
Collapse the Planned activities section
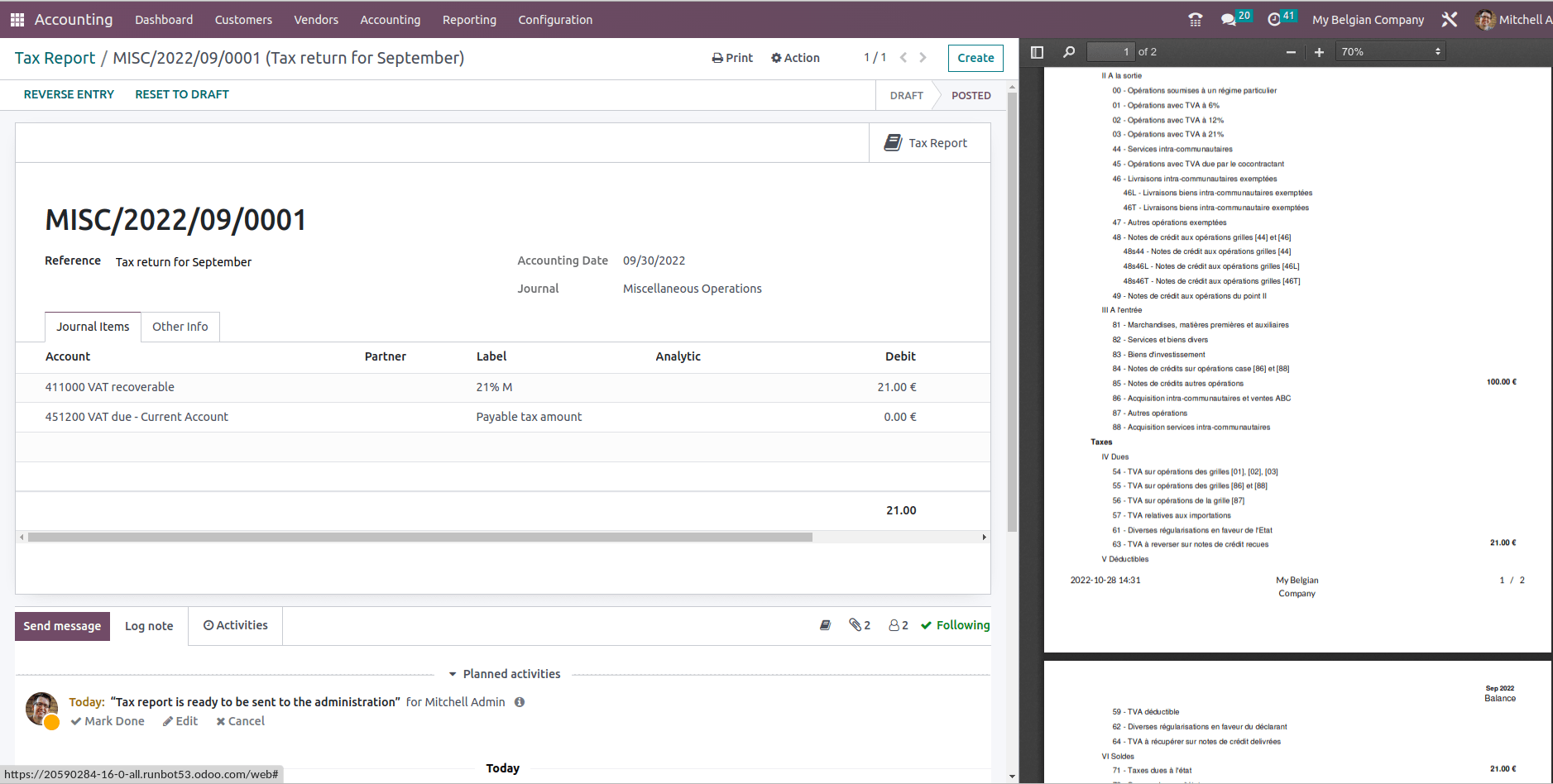(504, 674)
